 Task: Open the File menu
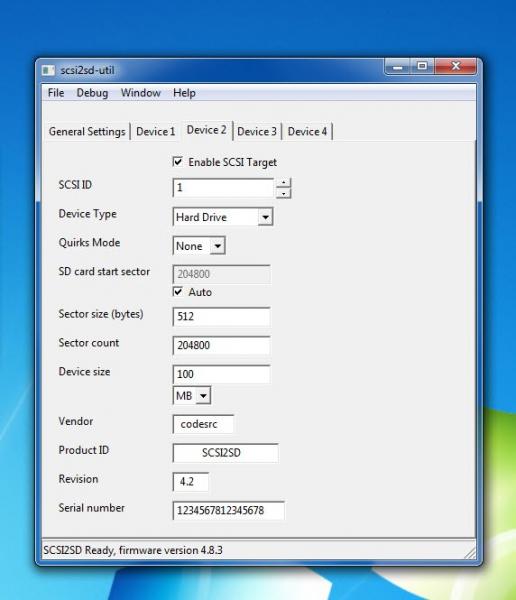tap(56, 93)
